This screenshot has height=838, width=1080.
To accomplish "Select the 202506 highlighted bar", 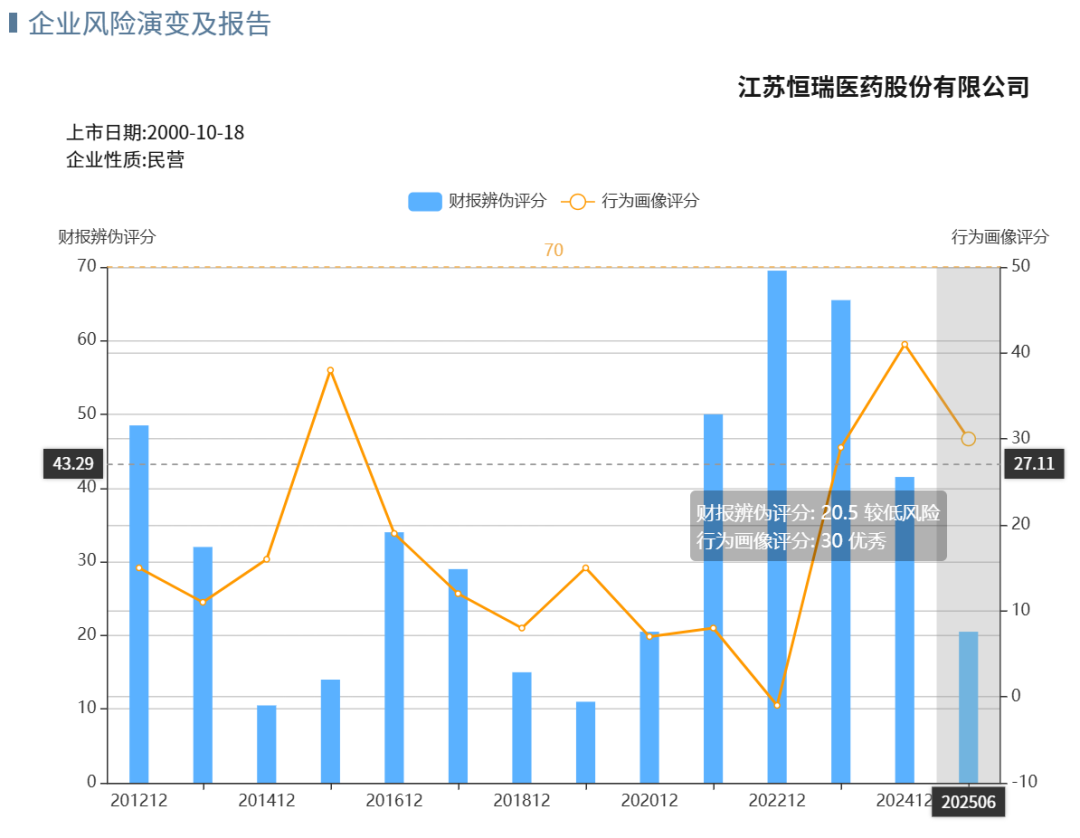I will (968, 707).
